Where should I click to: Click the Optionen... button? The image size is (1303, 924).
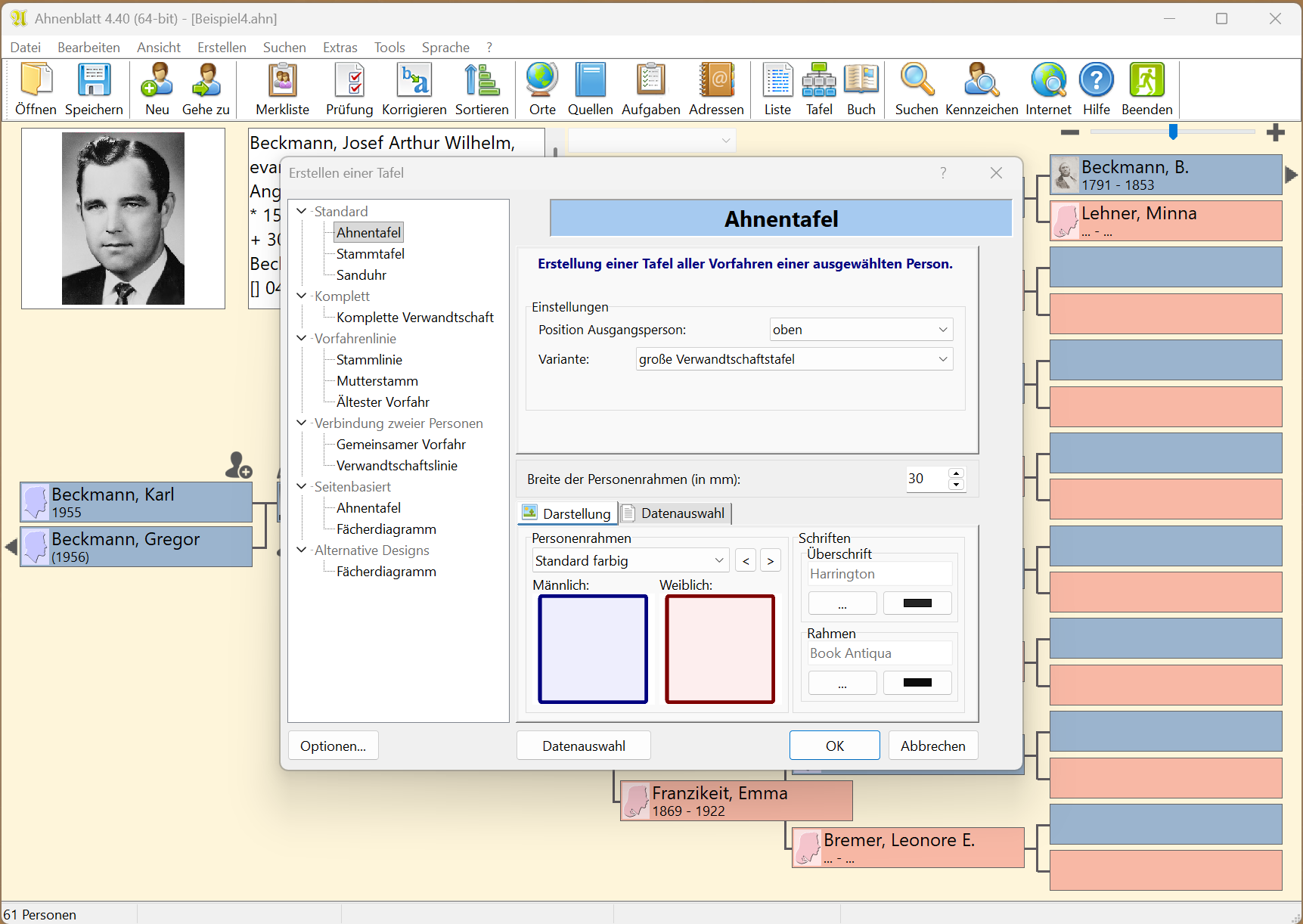[x=333, y=746]
